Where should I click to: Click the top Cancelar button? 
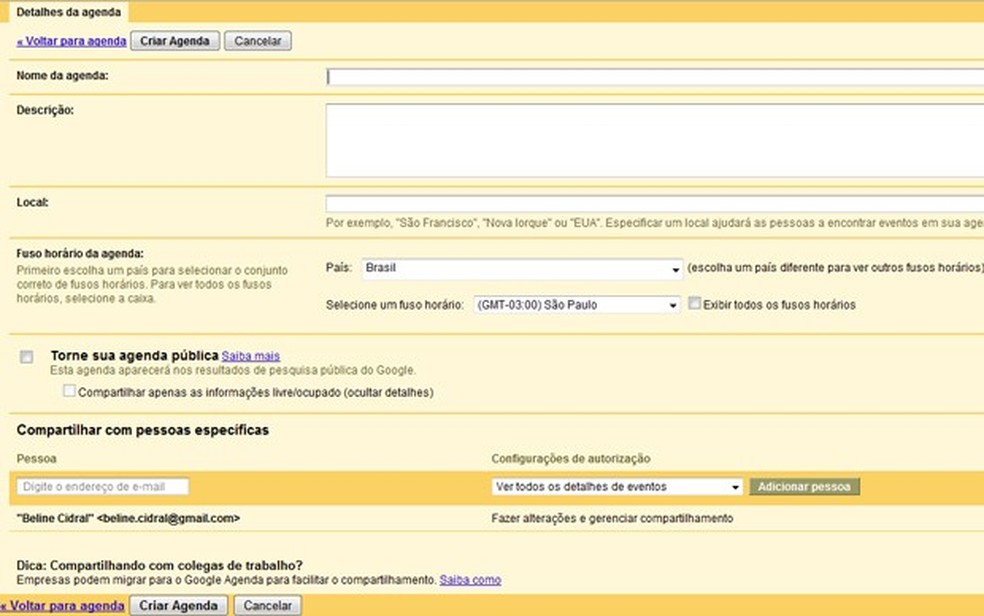point(258,41)
